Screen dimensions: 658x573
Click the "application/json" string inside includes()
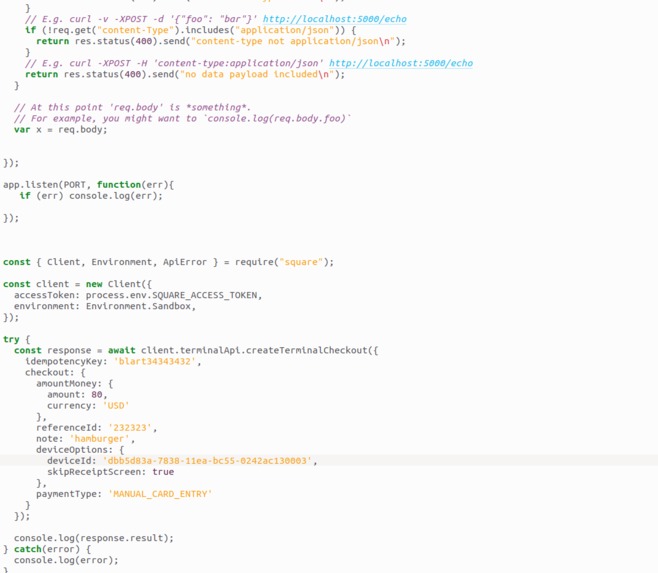pyautogui.click(x=284, y=30)
